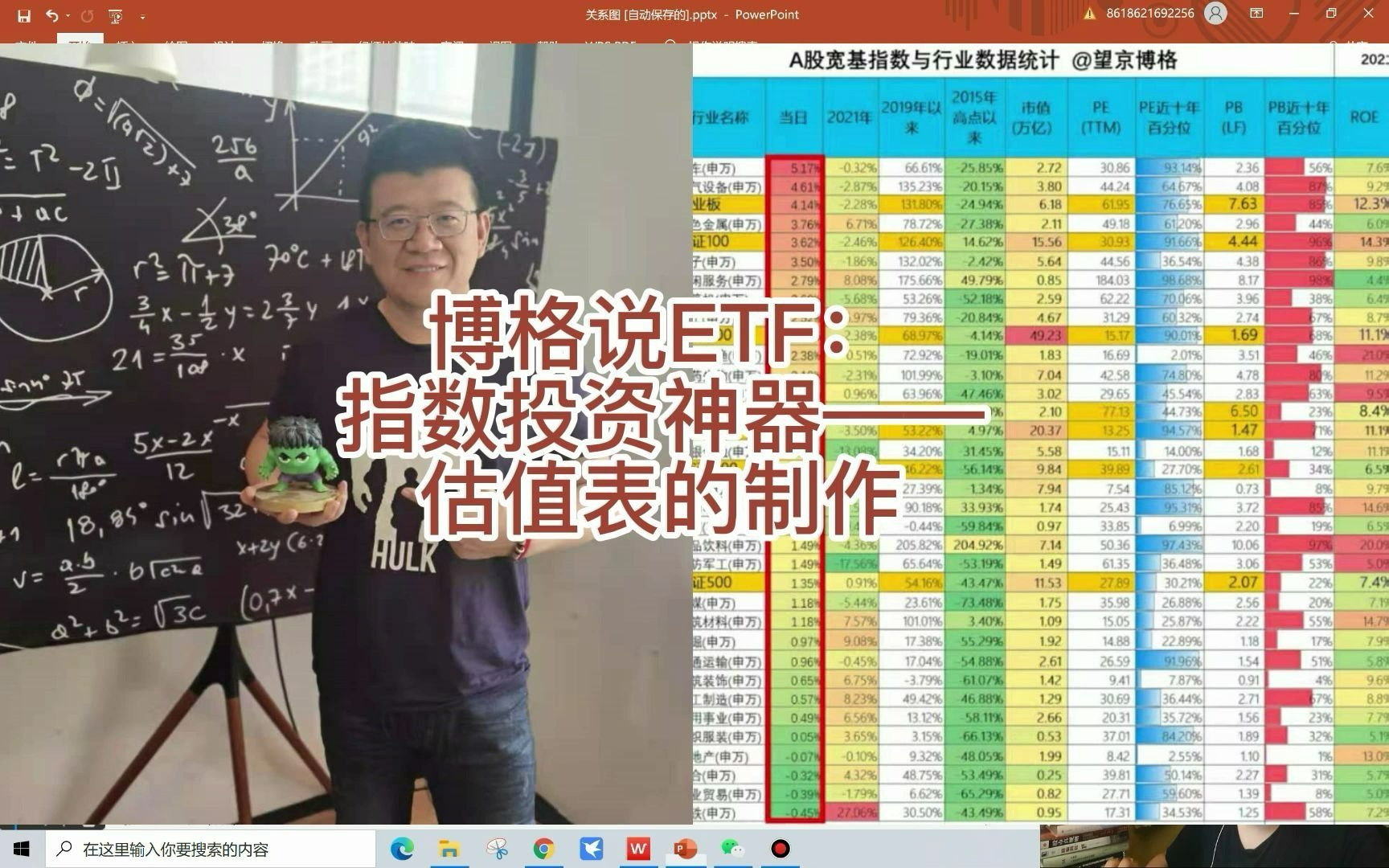
Task: Switch to PowerPoint taskbar icon
Action: (x=686, y=849)
